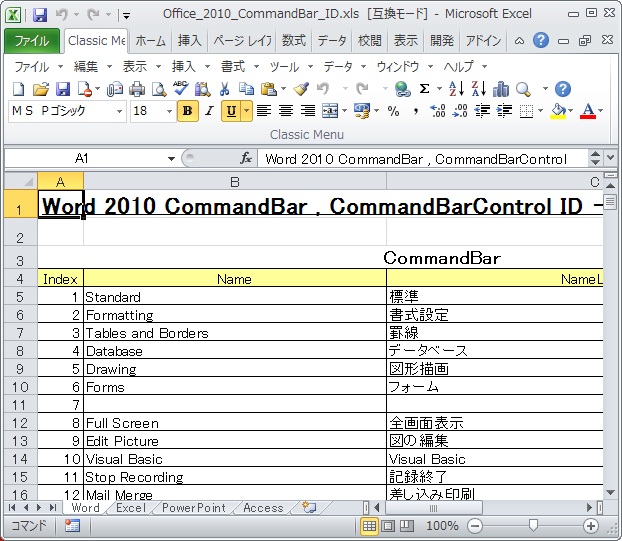
Task: Switch to Normal view in status bar
Action: tap(369, 526)
